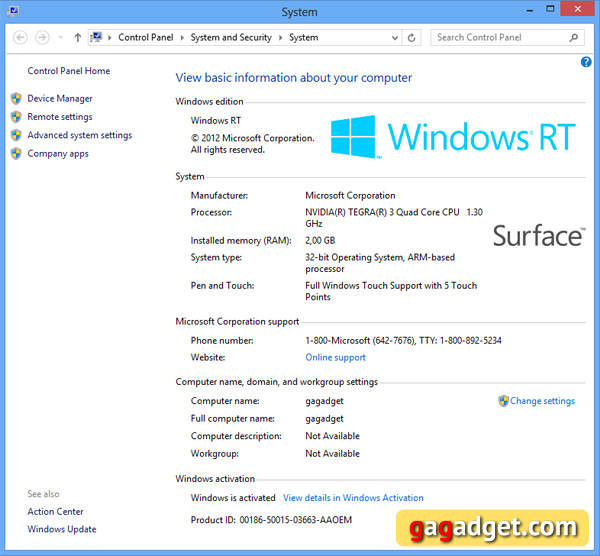
Task: Click the computer icon in address bar
Action: [x=96, y=37]
